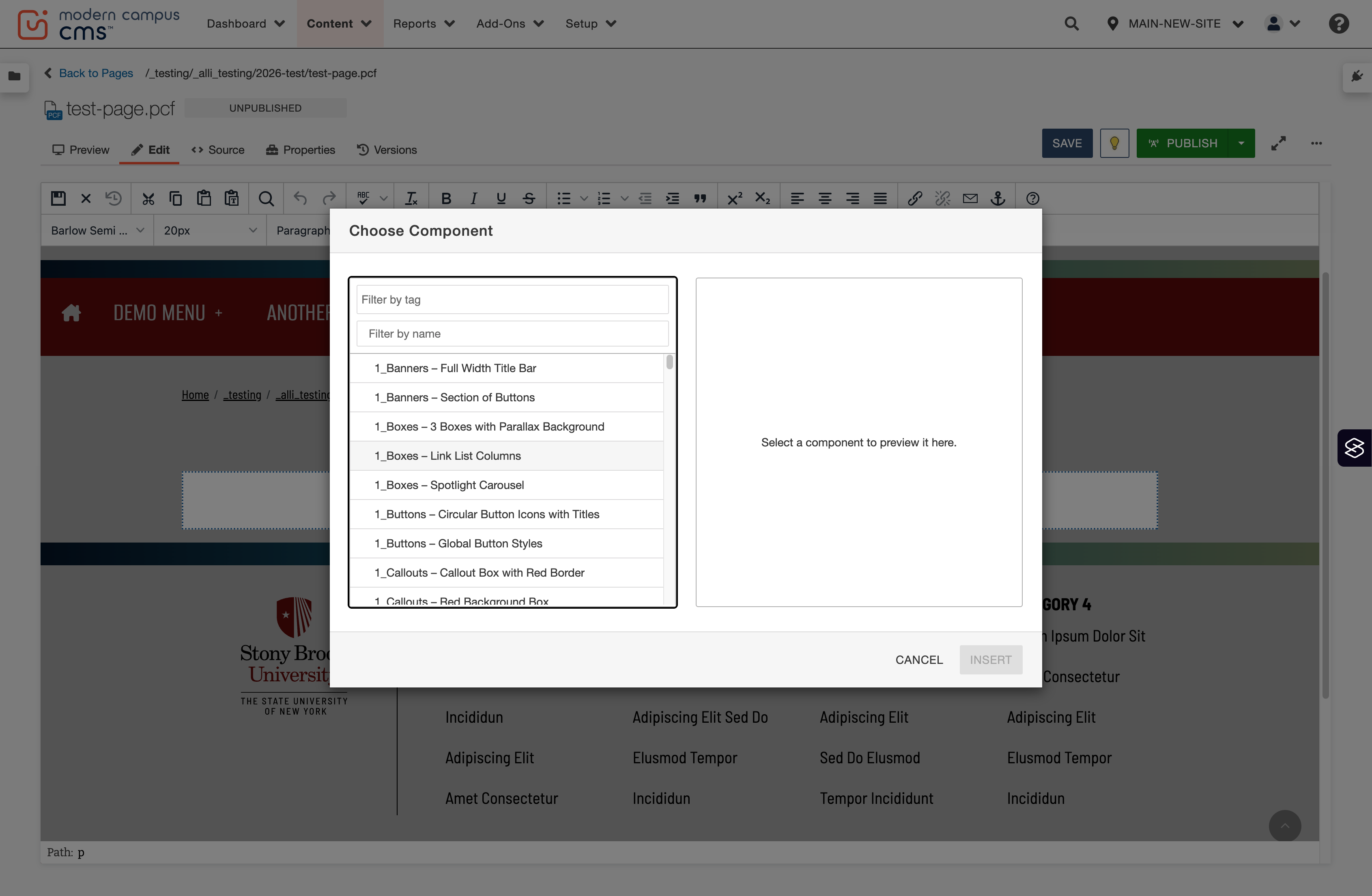This screenshot has width=1372, height=896.
Task: Click the Back to Pages link
Action: pos(96,73)
